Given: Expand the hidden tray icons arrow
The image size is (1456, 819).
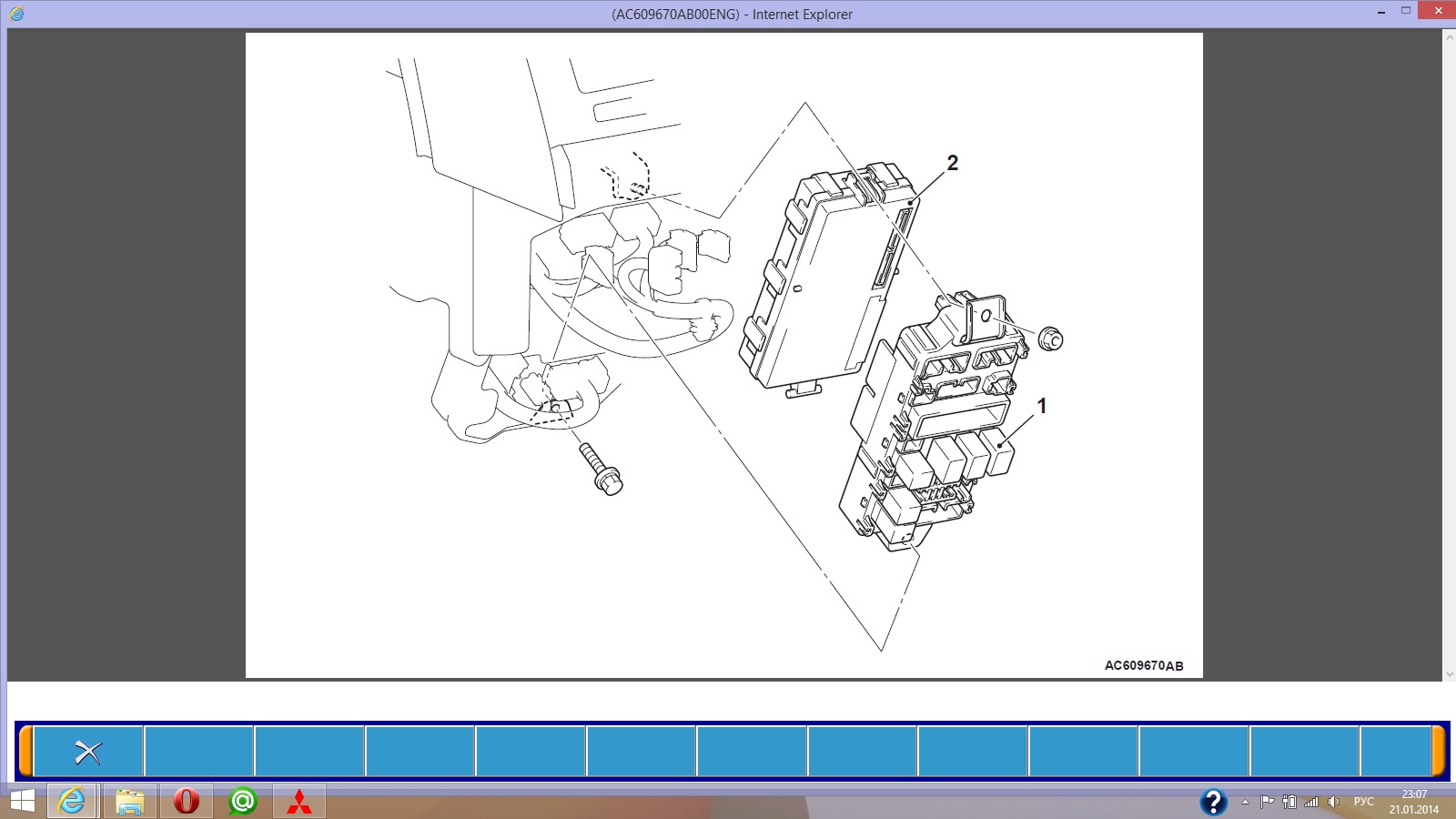Looking at the screenshot, I should click(x=1245, y=802).
